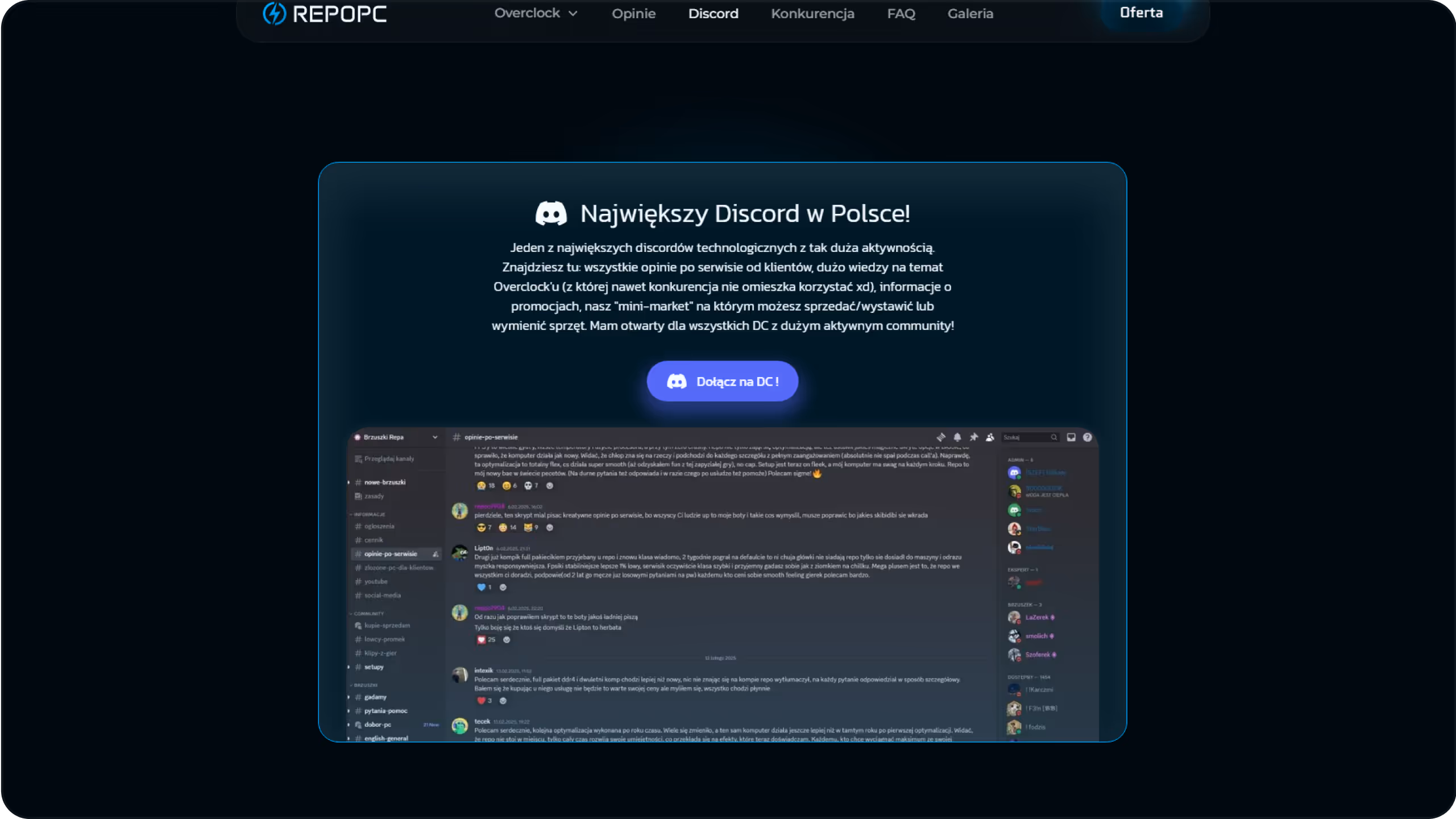Open Przeglądaj kanały channel browser
Image resolution: width=1456 pixels, height=819 pixels.
click(385, 458)
